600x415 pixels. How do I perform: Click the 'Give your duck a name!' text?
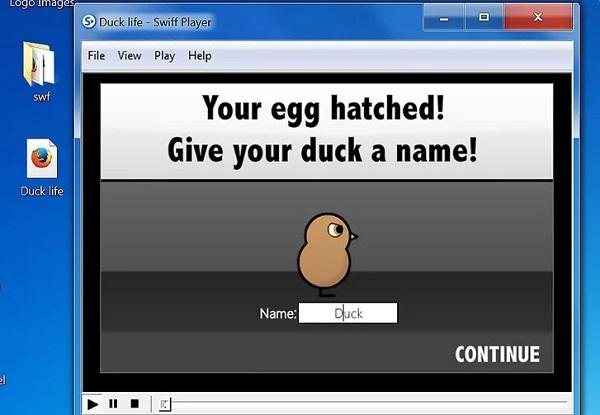pos(323,151)
